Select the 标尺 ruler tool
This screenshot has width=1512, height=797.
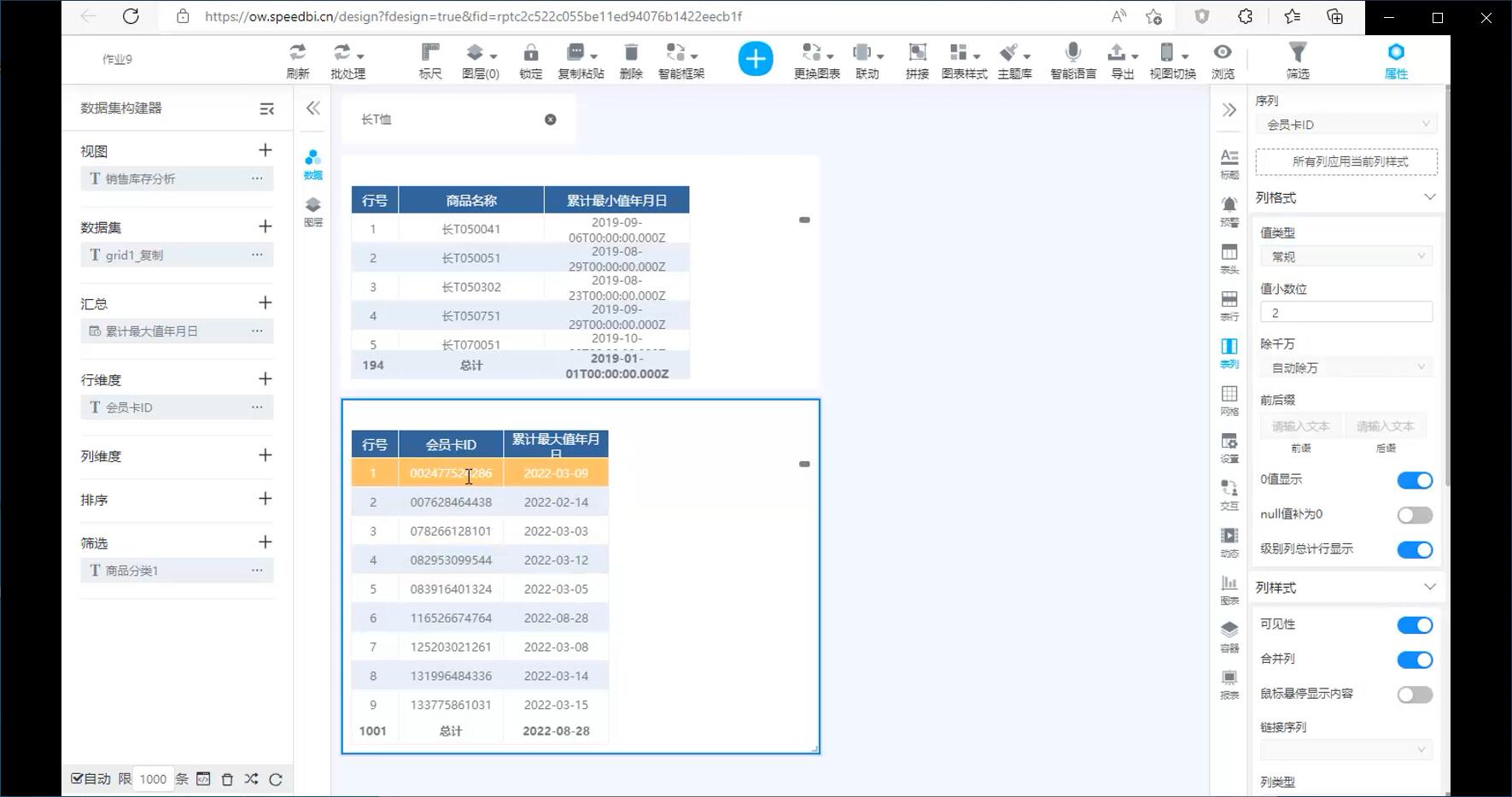[x=430, y=60]
